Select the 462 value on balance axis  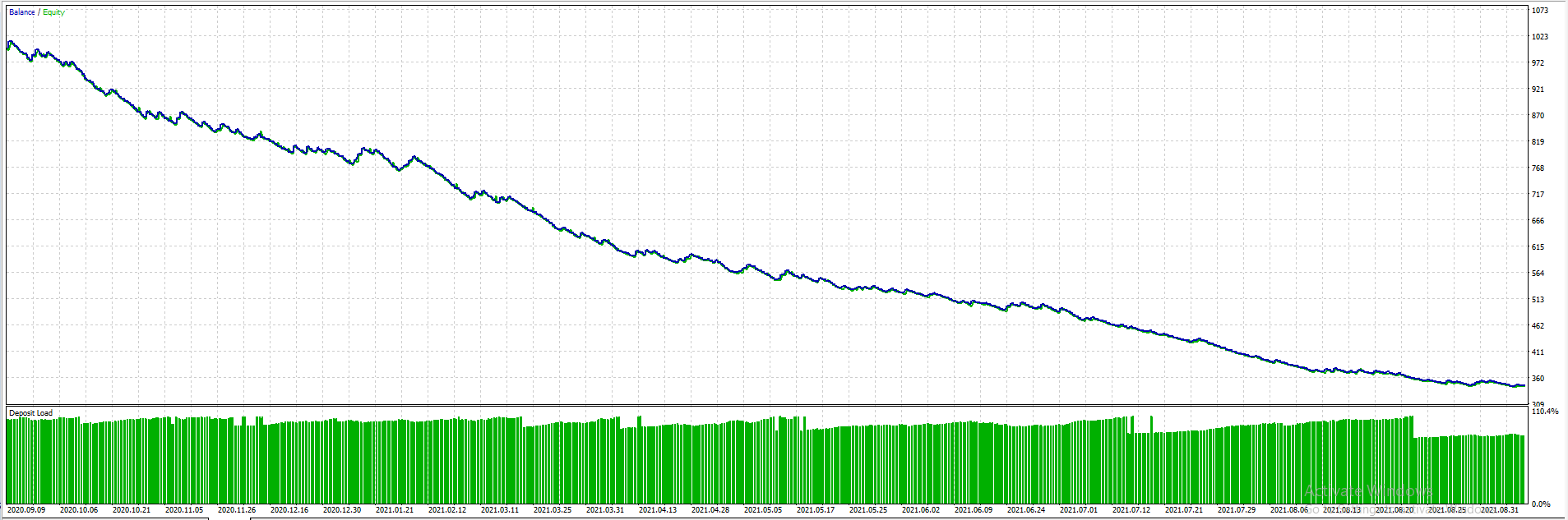(x=1538, y=326)
